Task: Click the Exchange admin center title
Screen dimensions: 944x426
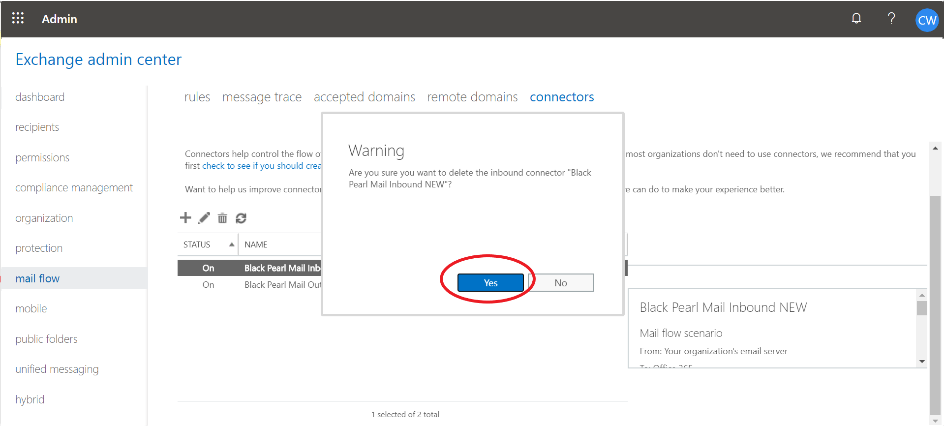Action: coord(99,60)
